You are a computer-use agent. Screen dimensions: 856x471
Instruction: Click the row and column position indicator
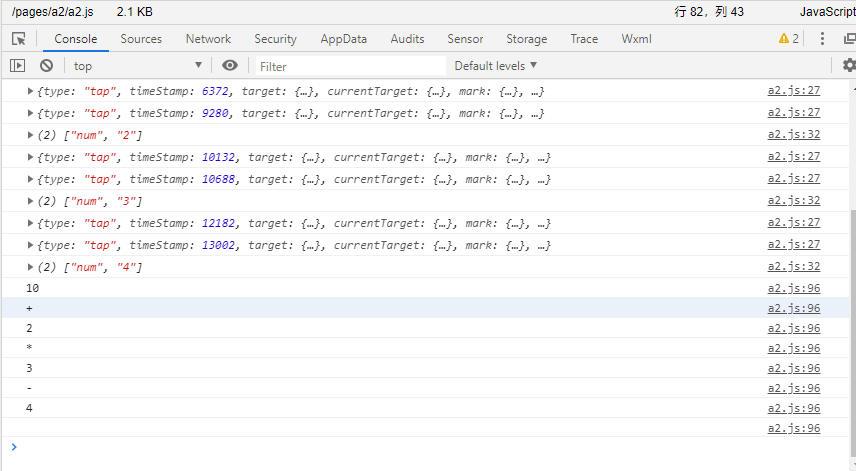pos(709,12)
